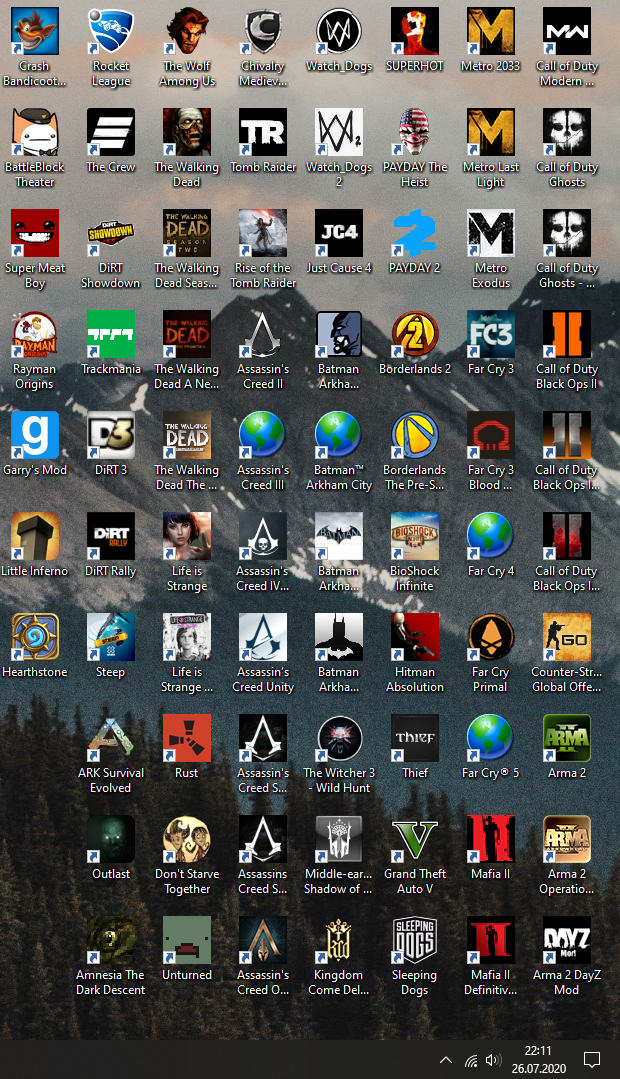Click the Chivalry Medieval shortcut icon

pos(263,31)
